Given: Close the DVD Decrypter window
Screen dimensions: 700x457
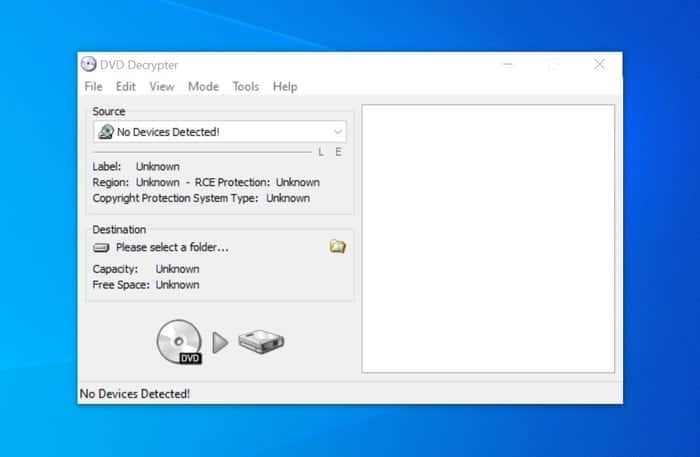Looking at the screenshot, I should click(x=600, y=65).
